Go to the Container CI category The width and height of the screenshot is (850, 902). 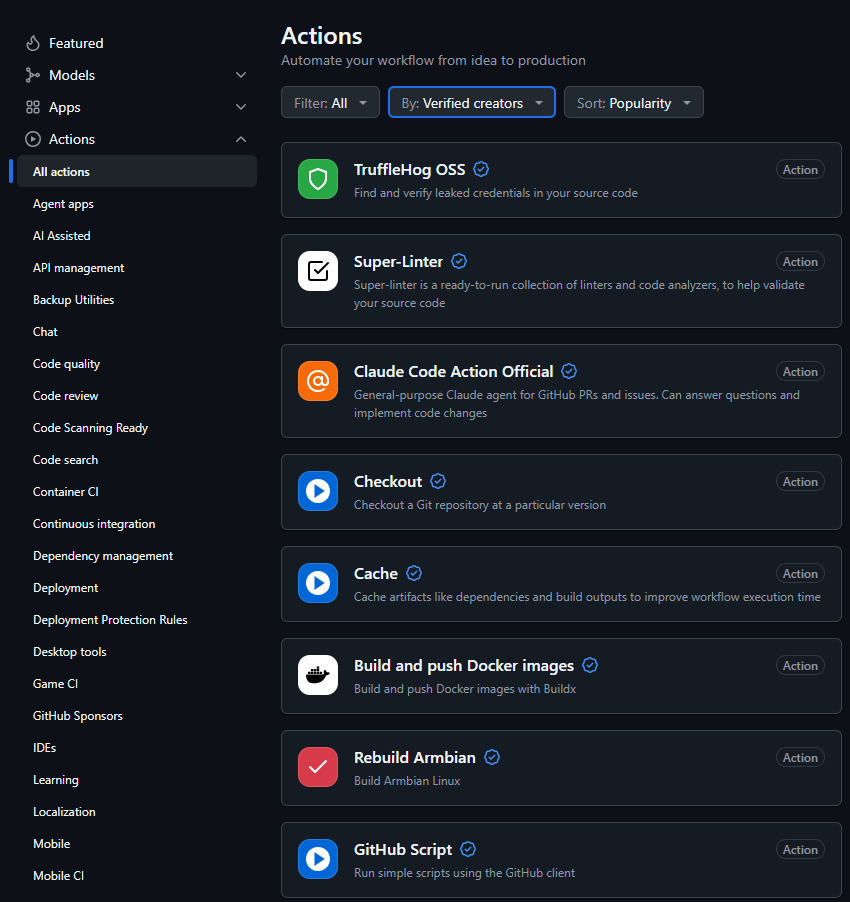coord(66,492)
